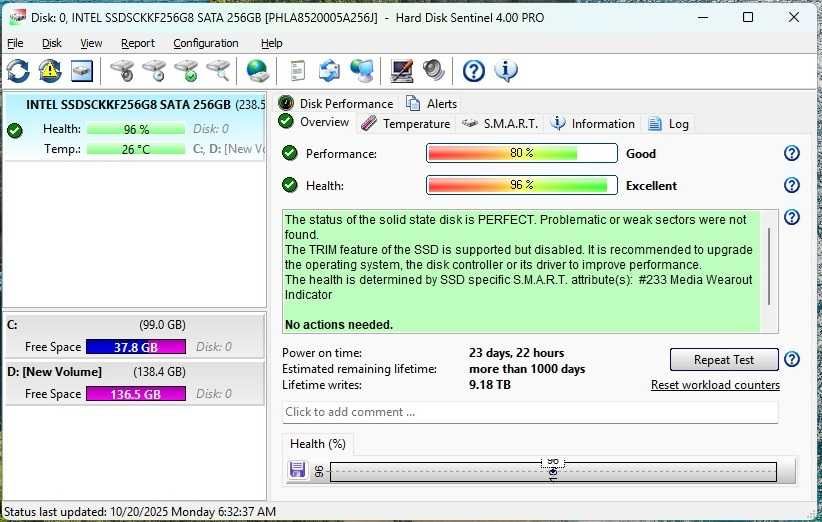Click the help icon beside status text box
The width and height of the screenshot is (822, 522).
pyautogui.click(x=792, y=217)
